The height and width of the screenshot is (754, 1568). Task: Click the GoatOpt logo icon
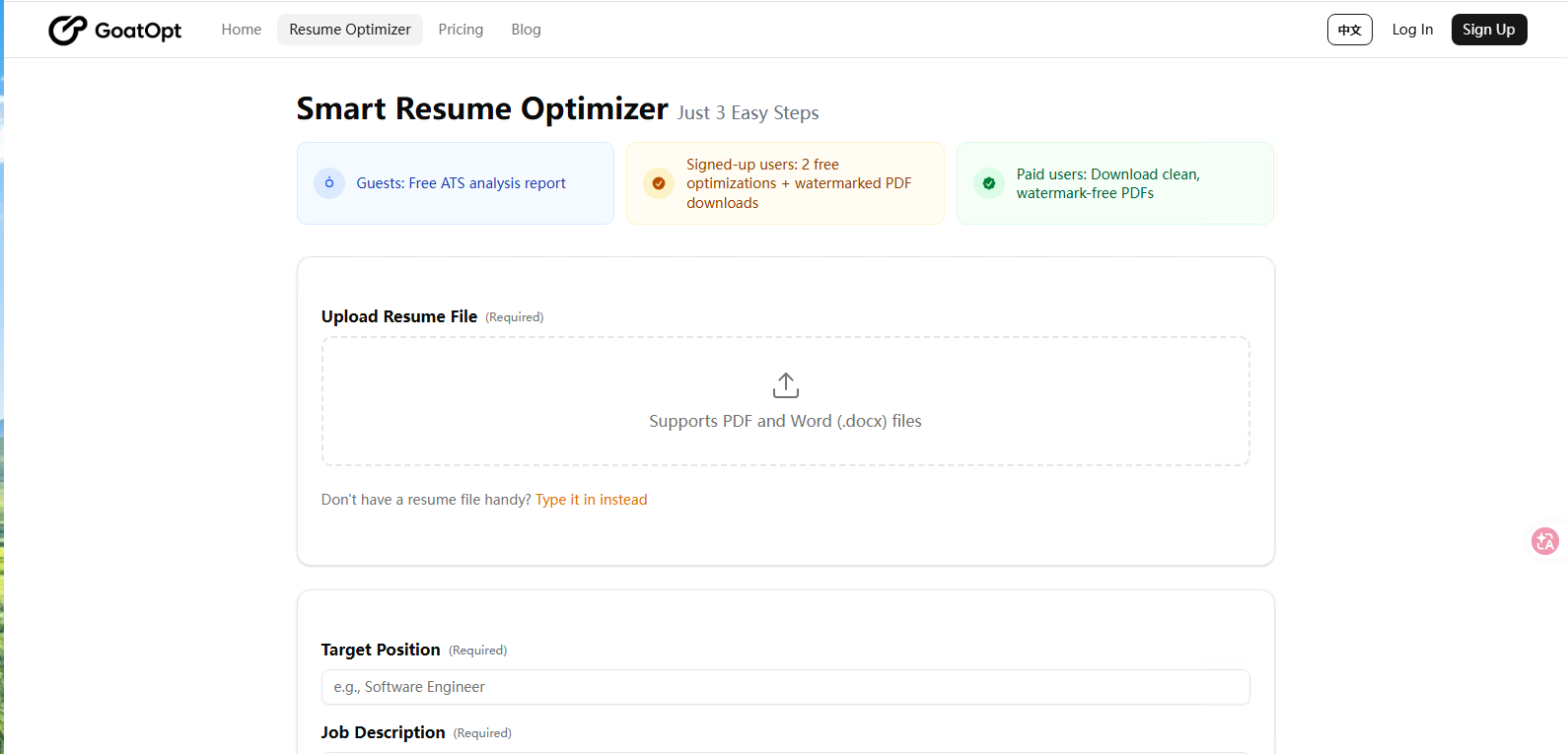[x=68, y=31]
